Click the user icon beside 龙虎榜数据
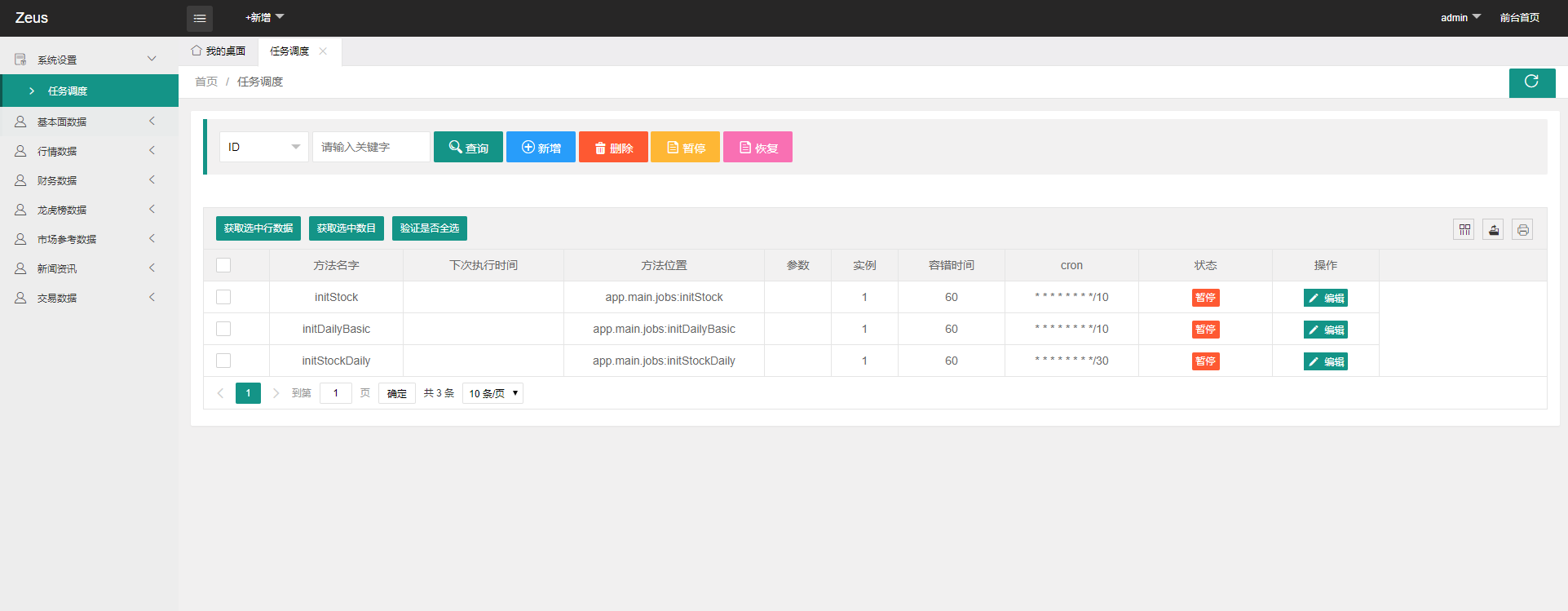The image size is (1568, 611). point(20,210)
